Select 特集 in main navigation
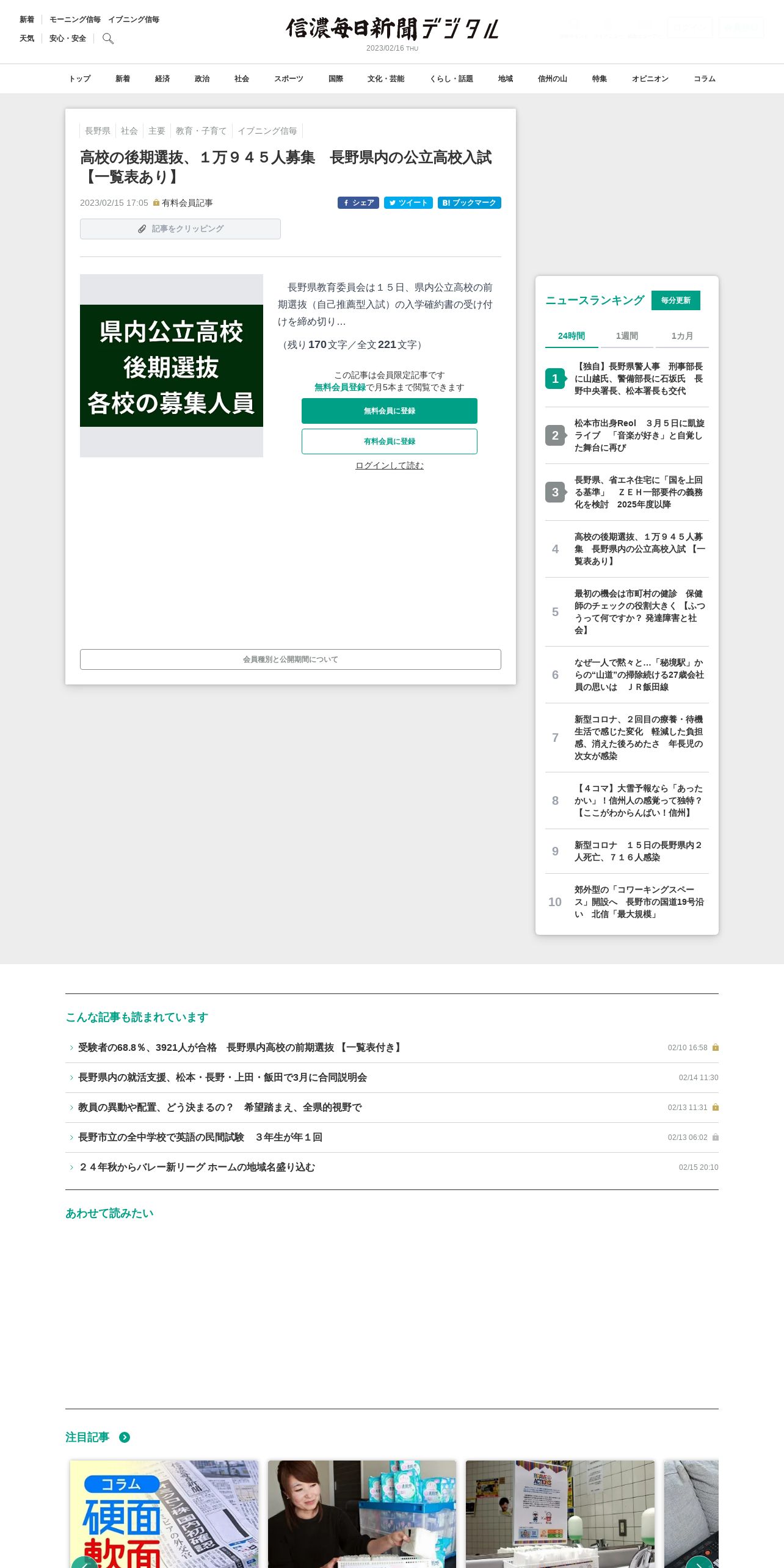The width and height of the screenshot is (784, 1568). pyautogui.click(x=600, y=79)
